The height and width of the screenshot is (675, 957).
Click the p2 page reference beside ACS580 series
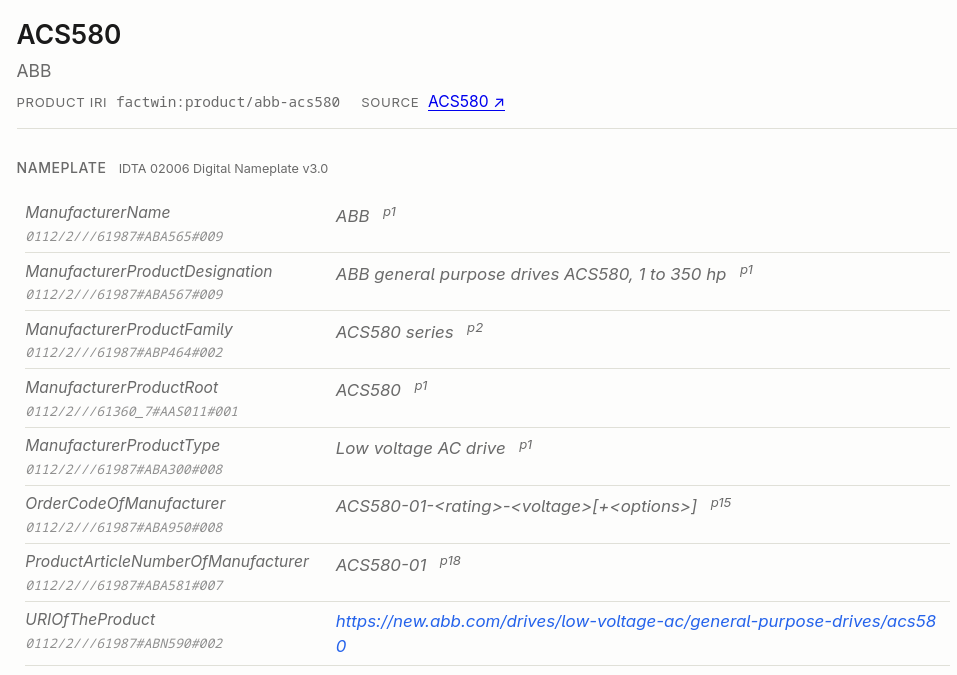click(x=475, y=328)
